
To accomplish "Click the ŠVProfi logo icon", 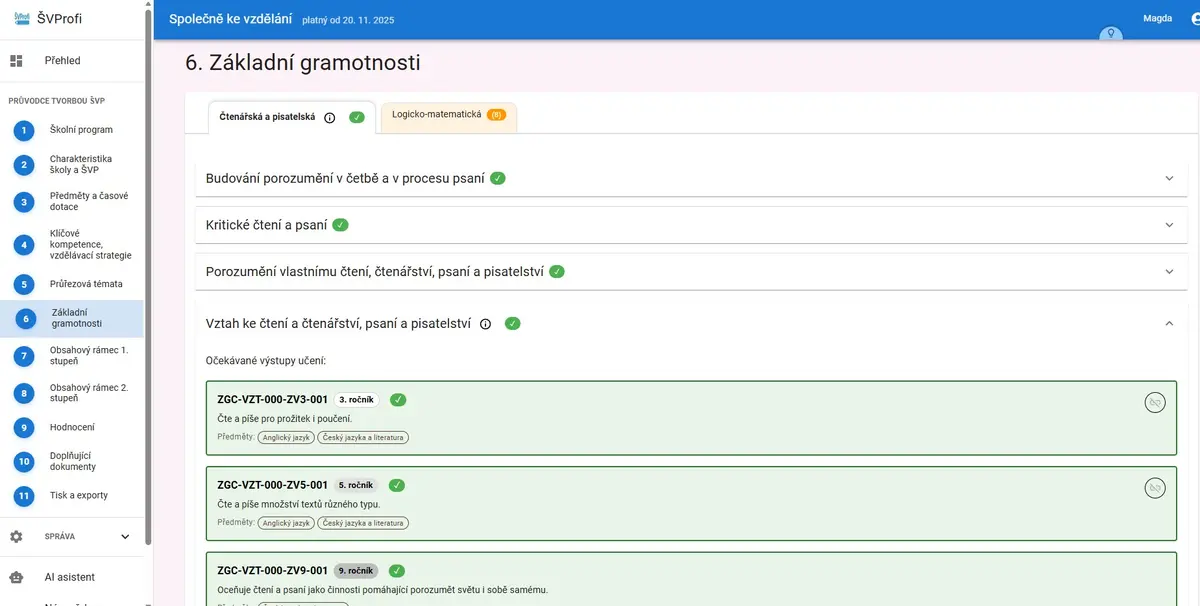I will tap(22, 18).
